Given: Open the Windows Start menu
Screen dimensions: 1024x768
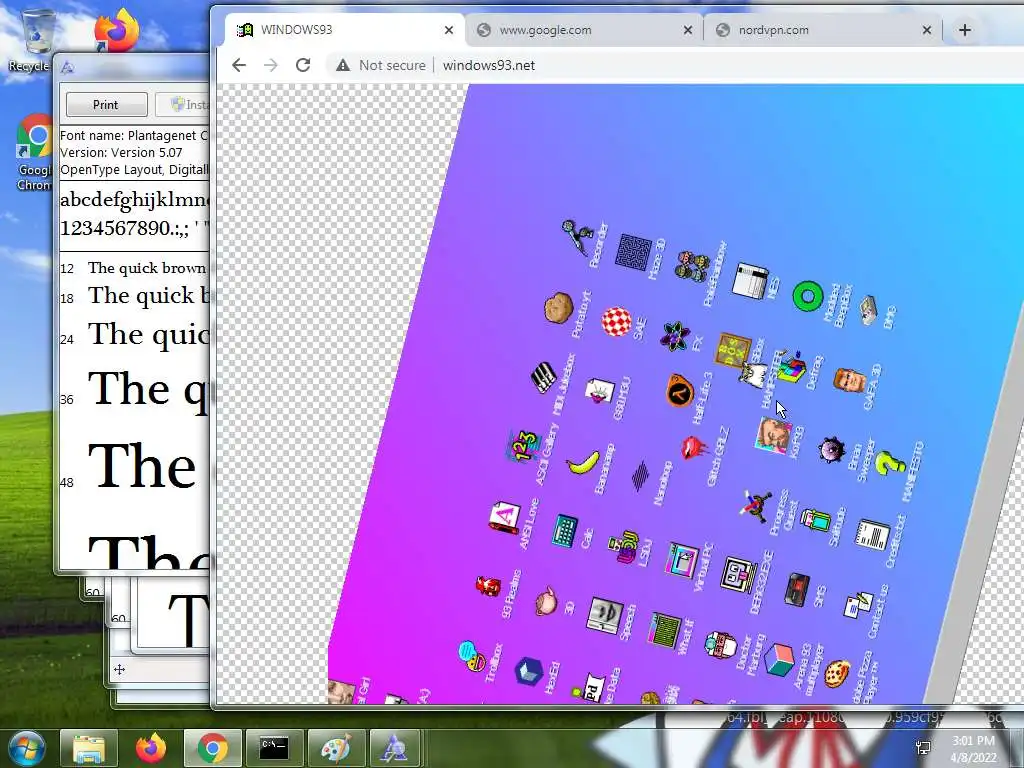Looking at the screenshot, I should coord(25,748).
